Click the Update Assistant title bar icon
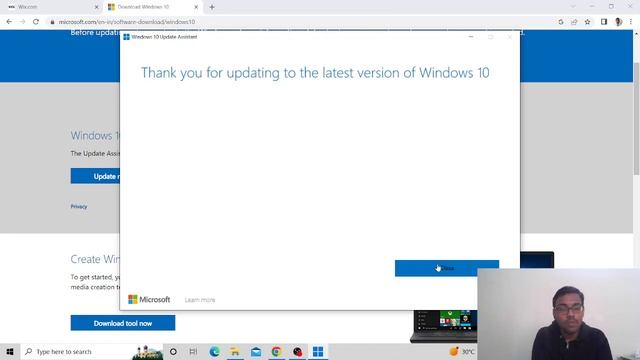Image resolution: width=640 pixels, height=360 pixels. tap(127, 37)
